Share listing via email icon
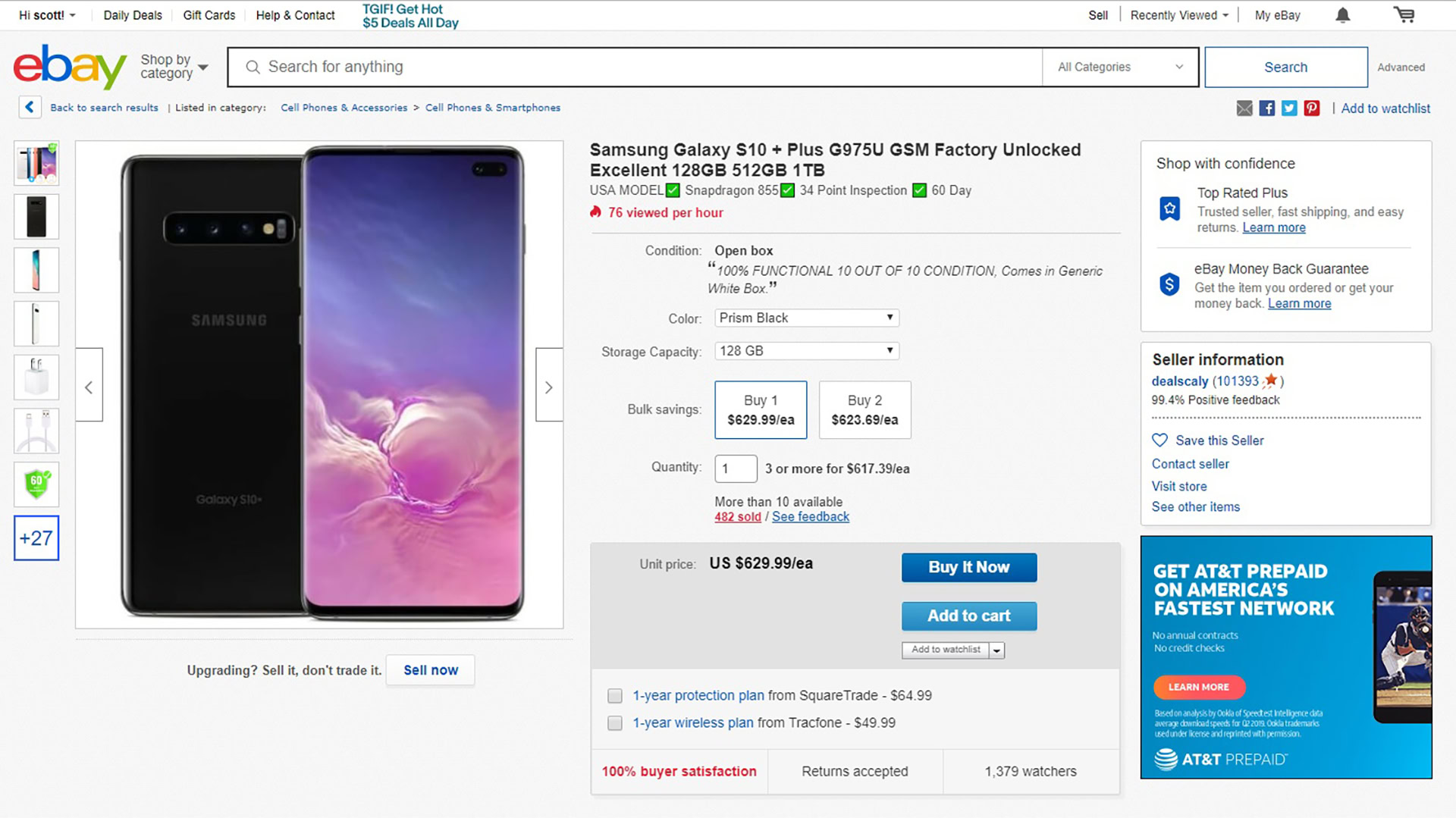This screenshot has width=1456, height=818. tap(1244, 108)
